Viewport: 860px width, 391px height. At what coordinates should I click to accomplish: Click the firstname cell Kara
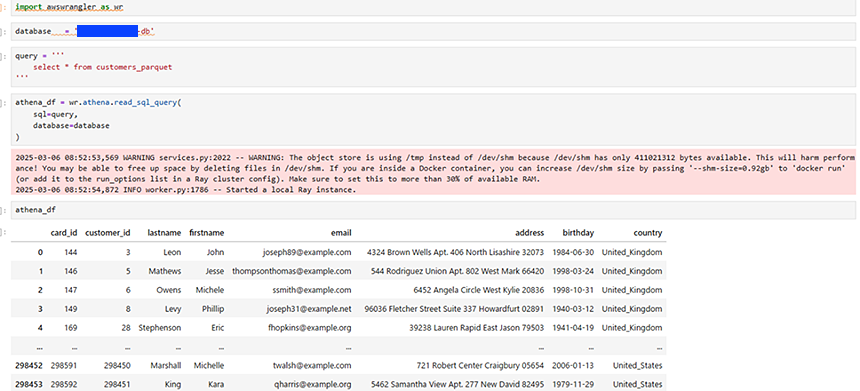(x=216, y=384)
